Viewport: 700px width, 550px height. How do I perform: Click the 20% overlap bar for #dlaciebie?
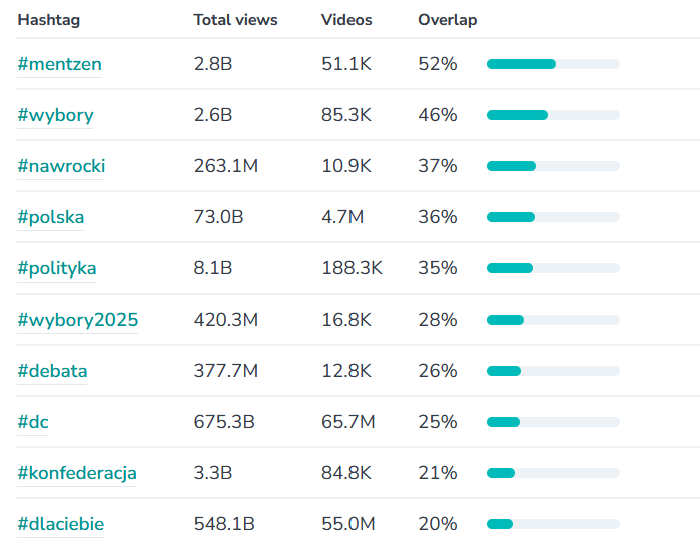tap(553, 524)
